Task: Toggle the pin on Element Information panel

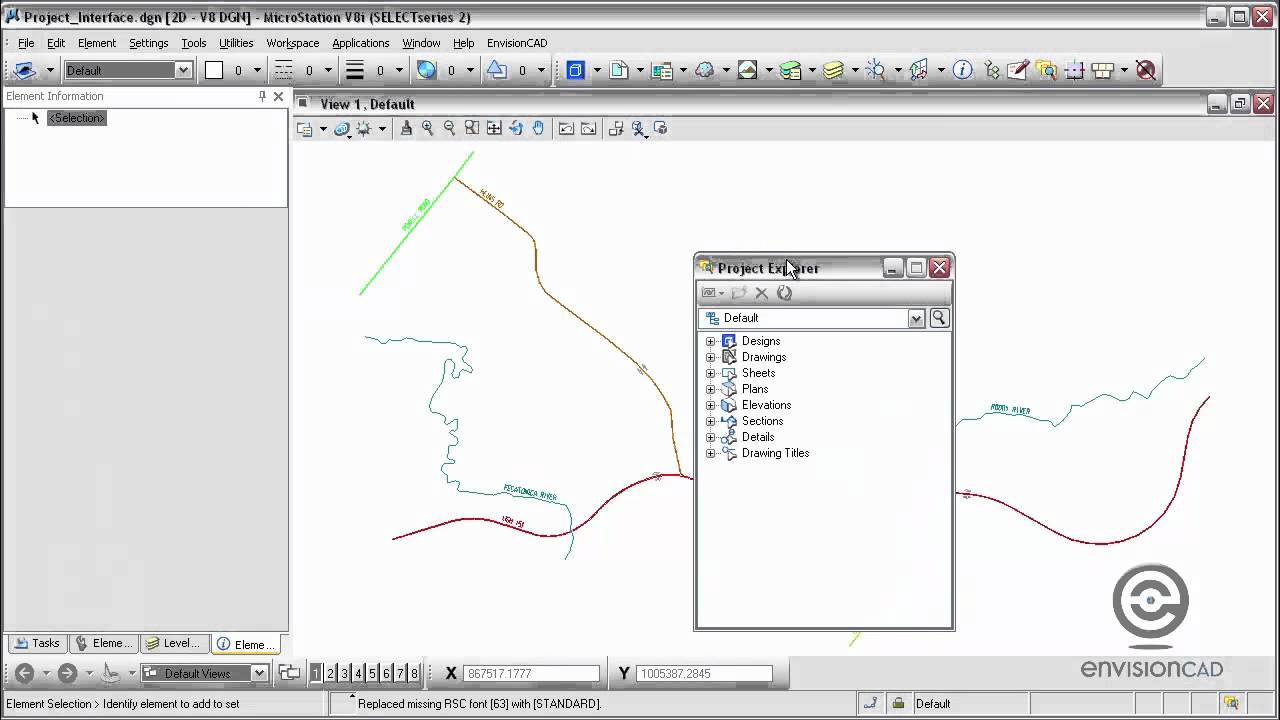Action: coord(262,96)
